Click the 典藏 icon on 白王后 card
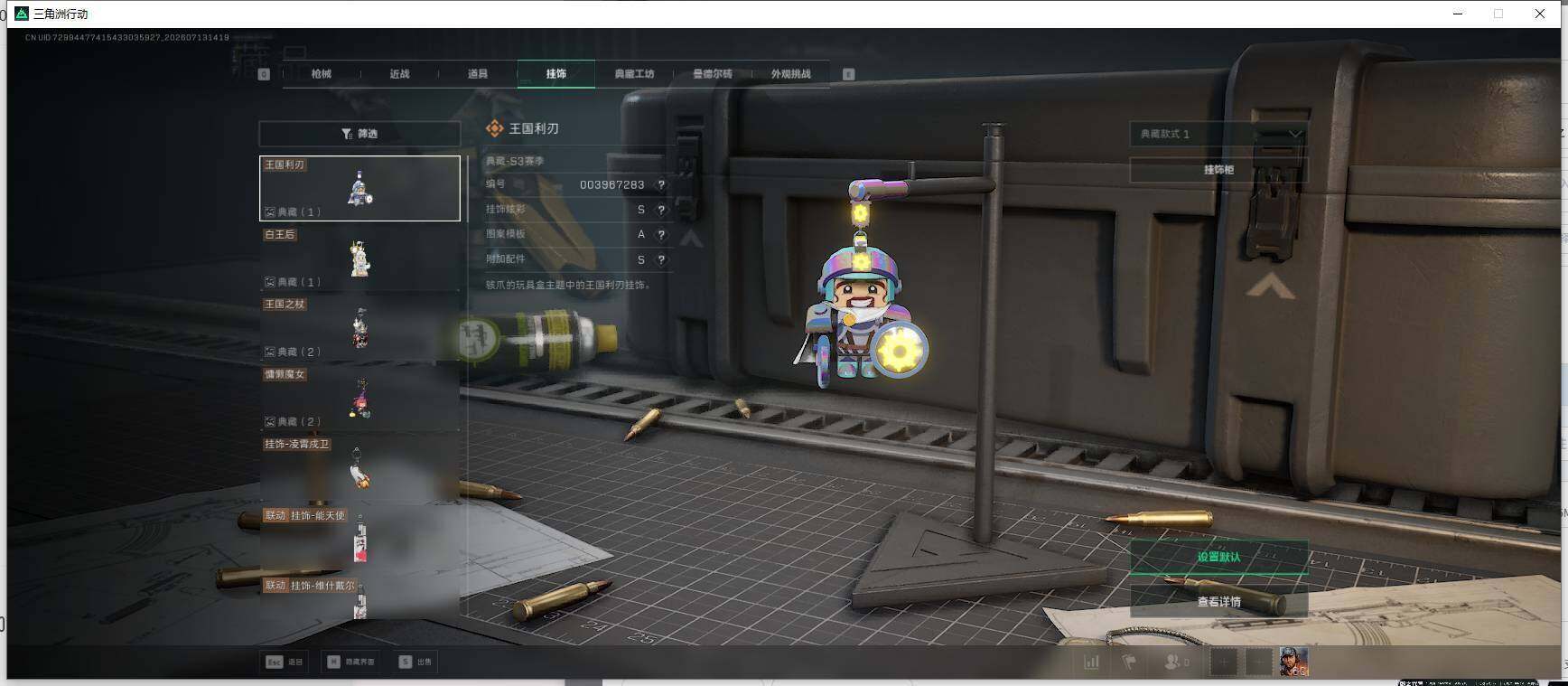This screenshot has height=686, width=1568. (x=269, y=282)
